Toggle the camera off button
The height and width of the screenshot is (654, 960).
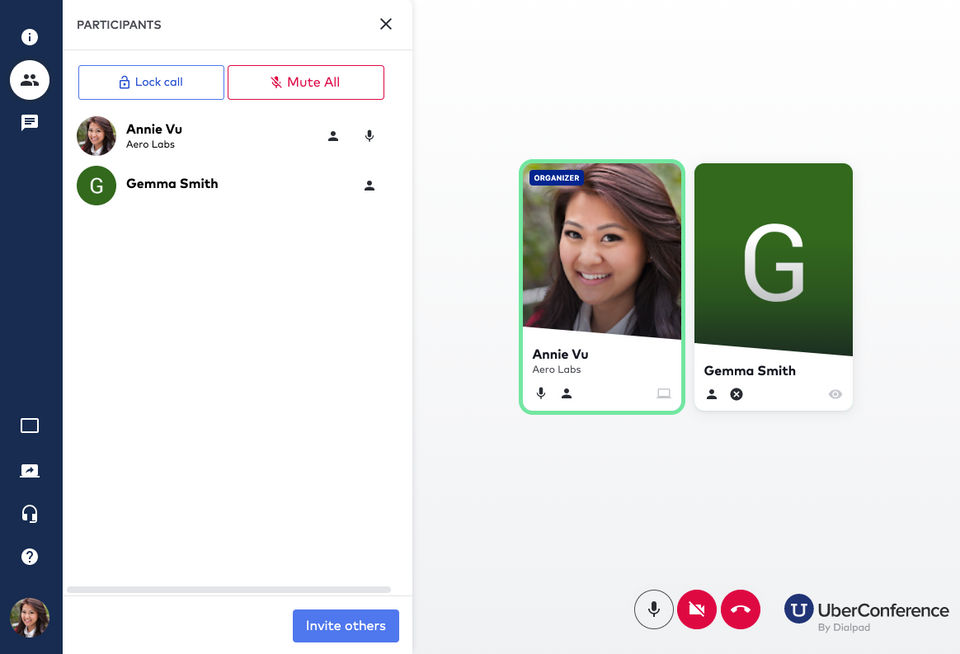pyautogui.click(x=697, y=609)
